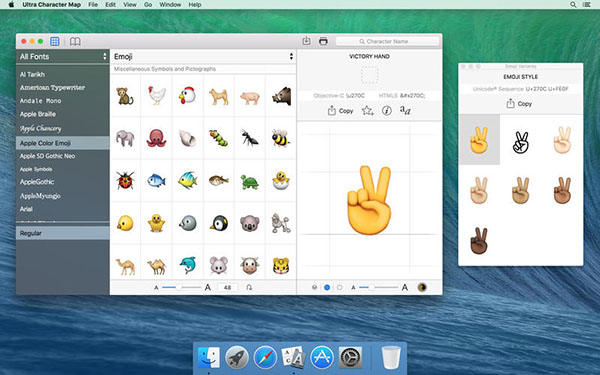
Task: Open the Edit menu
Action: click(x=111, y=5)
